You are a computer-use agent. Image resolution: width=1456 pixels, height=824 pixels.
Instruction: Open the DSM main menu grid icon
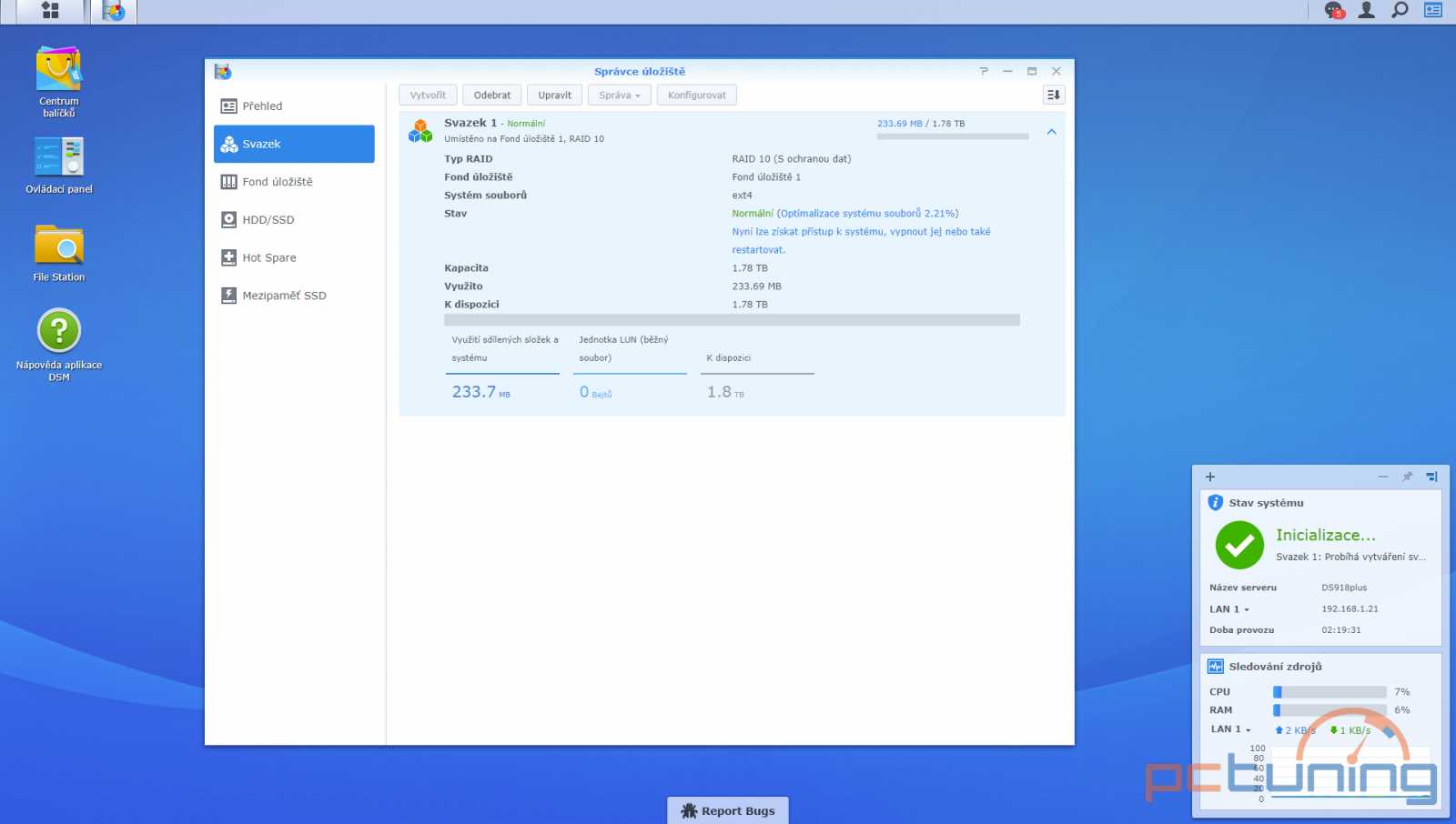pyautogui.click(x=50, y=11)
